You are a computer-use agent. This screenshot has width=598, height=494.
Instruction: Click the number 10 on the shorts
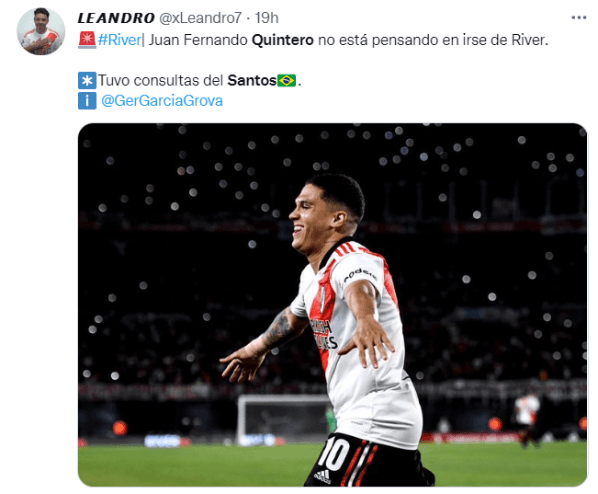[334, 454]
